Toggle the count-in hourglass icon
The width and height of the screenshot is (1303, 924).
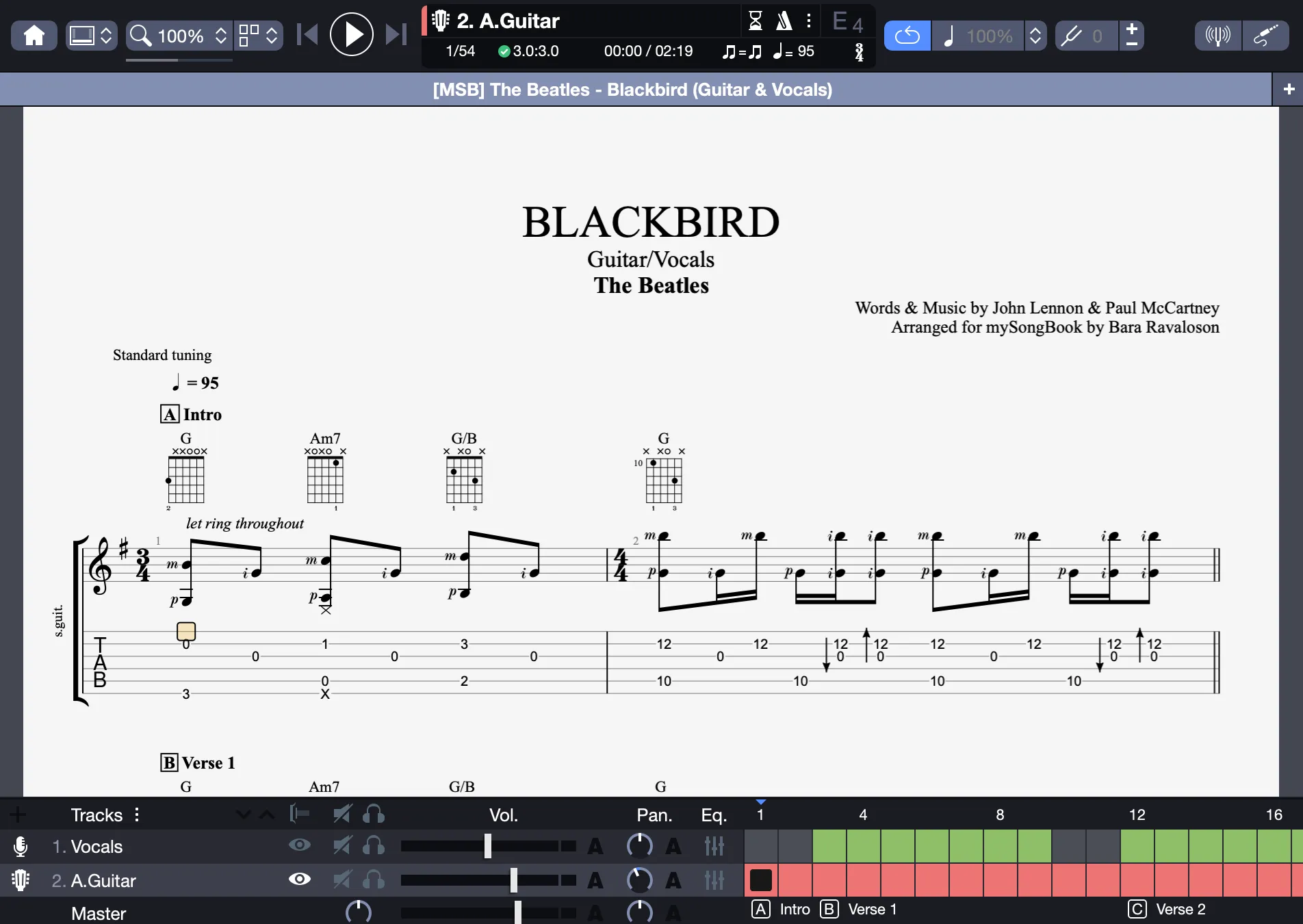click(x=755, y=21)
